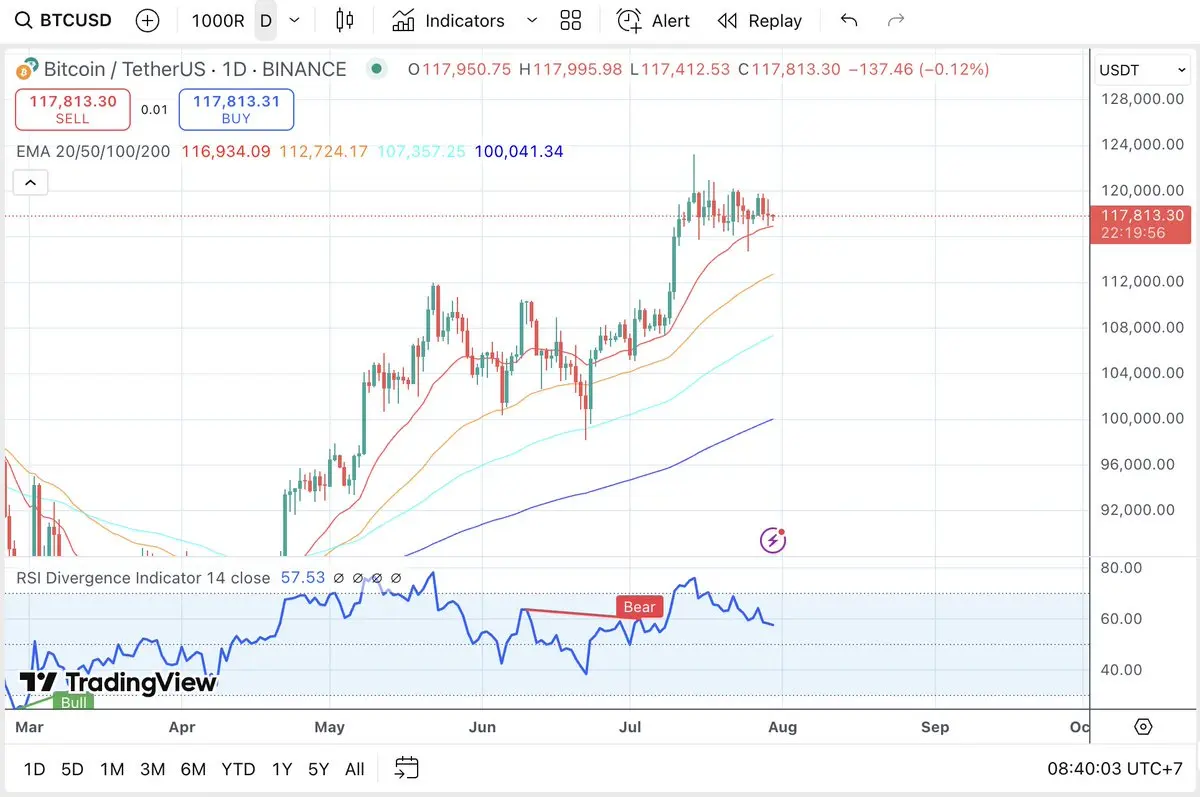The height and width of the screenshot is (797, 1200).
Task: Open timezone menu 08:40:03 UTC+7
Action: (x=1115, y=769)
